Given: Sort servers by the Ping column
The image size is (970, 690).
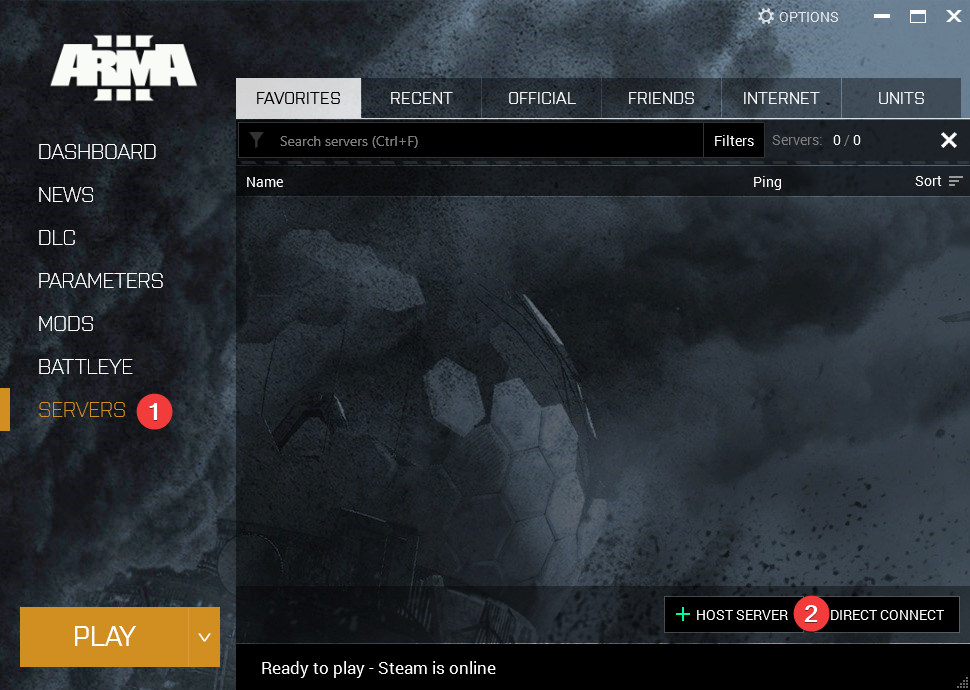Looking at the screenshot, I should click(x=767, y=182).
